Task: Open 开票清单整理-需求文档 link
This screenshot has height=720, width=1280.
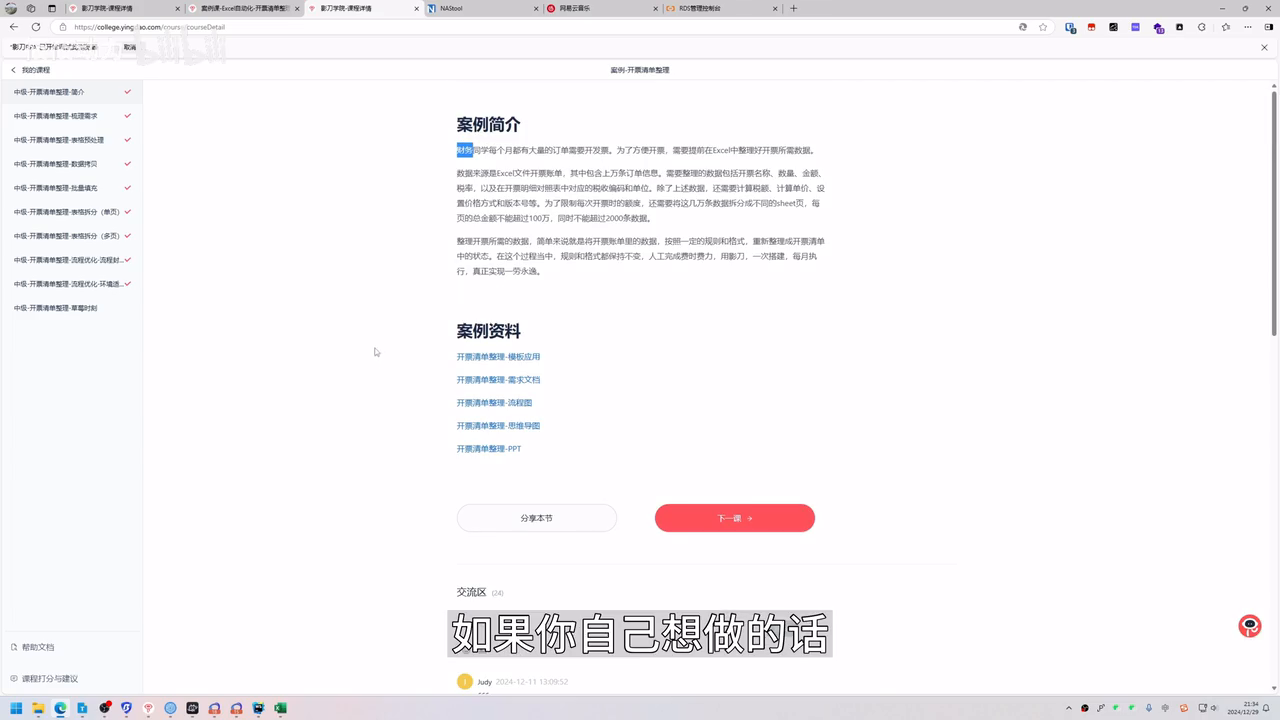Action: pyautogui.click(x=498, y=380)
